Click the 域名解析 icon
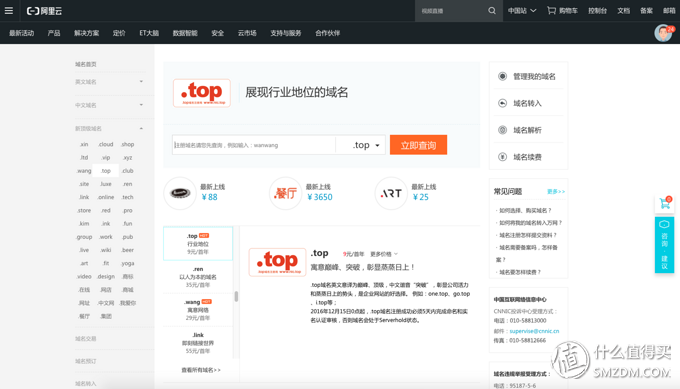The width and height of the screenshot is (680, 389). click(502, 130)
